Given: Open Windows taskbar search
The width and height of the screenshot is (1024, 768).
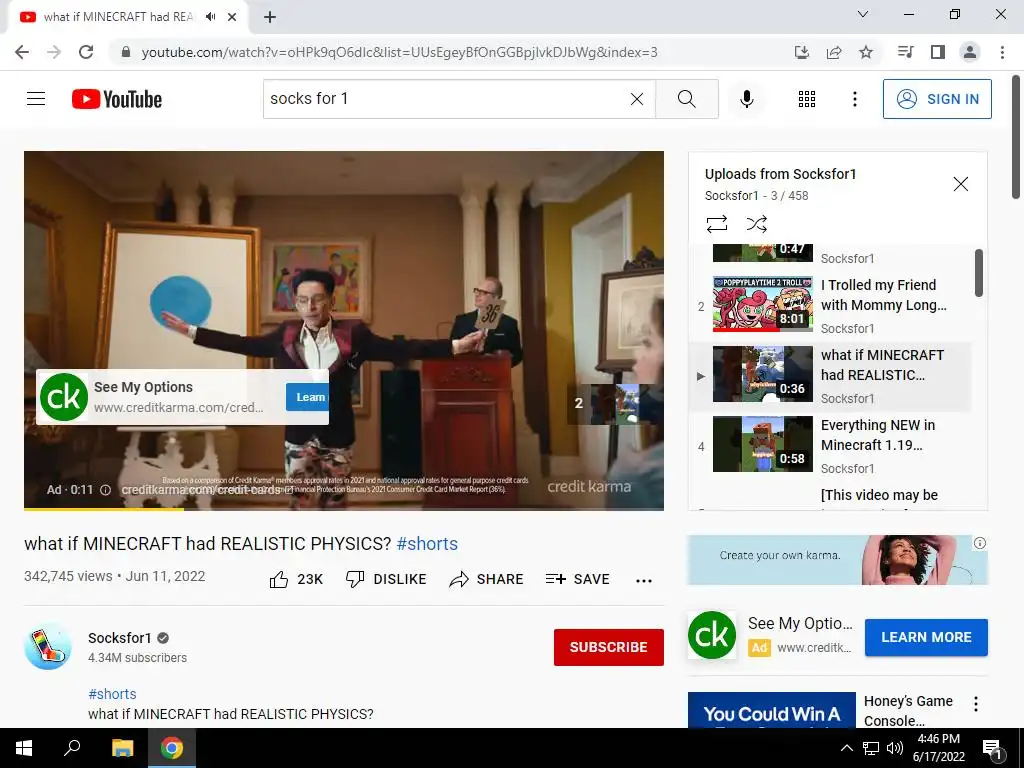Looking at the screenshot, I should [72, 748].
